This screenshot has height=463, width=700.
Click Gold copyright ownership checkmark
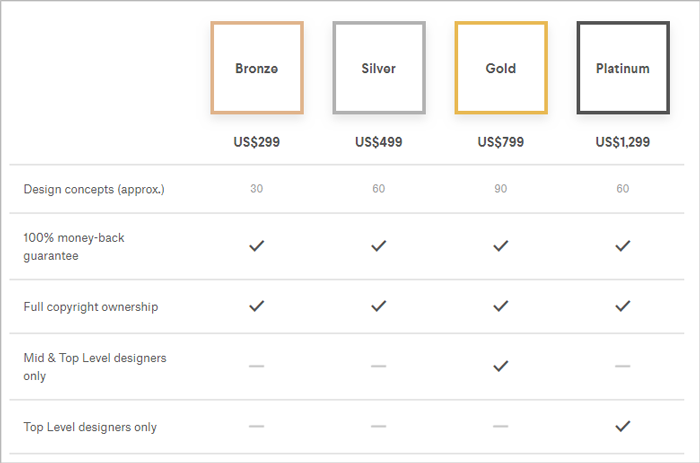(501, 307)
